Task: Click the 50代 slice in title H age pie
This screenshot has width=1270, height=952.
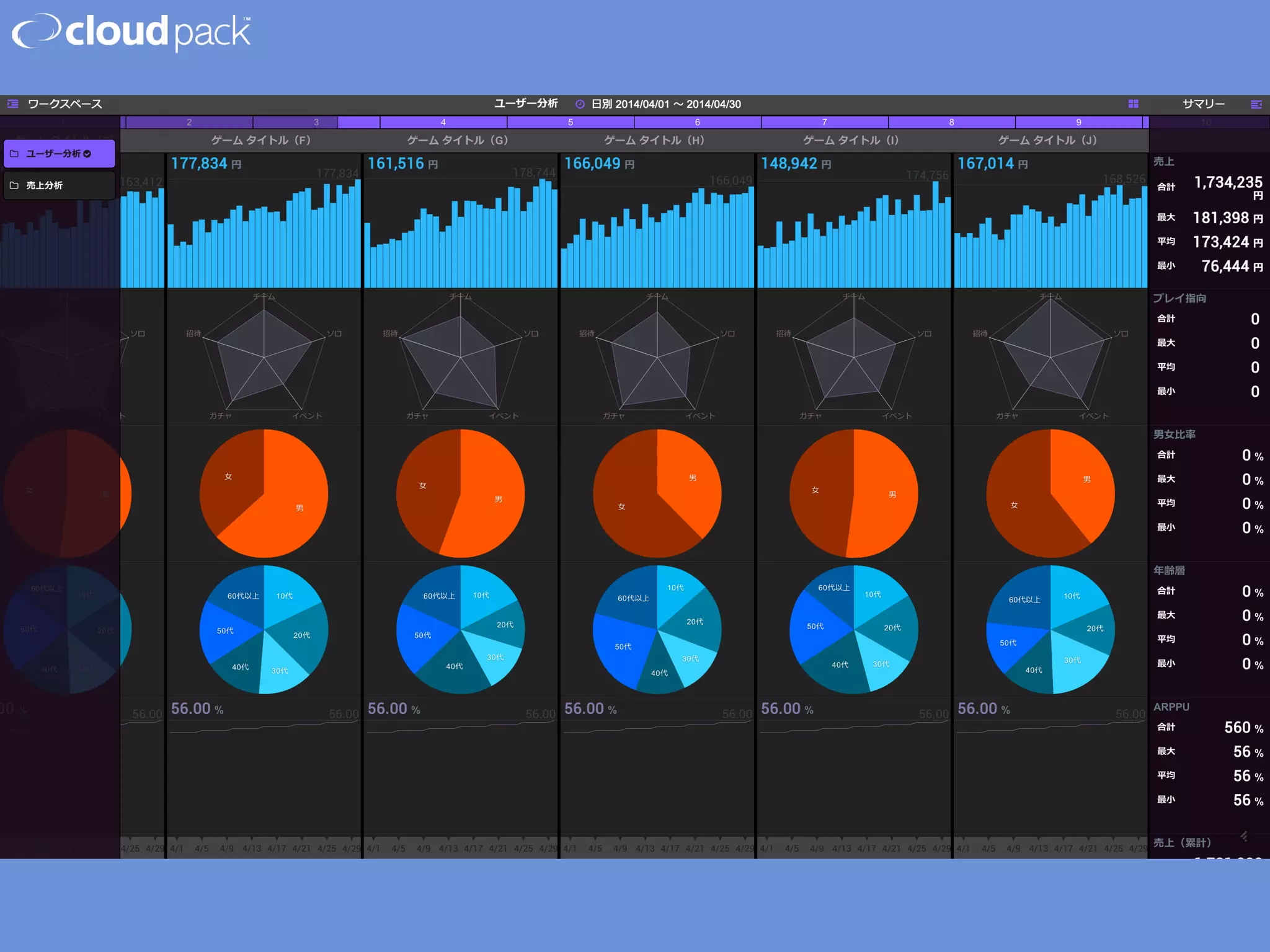Action: pos(622,646)
